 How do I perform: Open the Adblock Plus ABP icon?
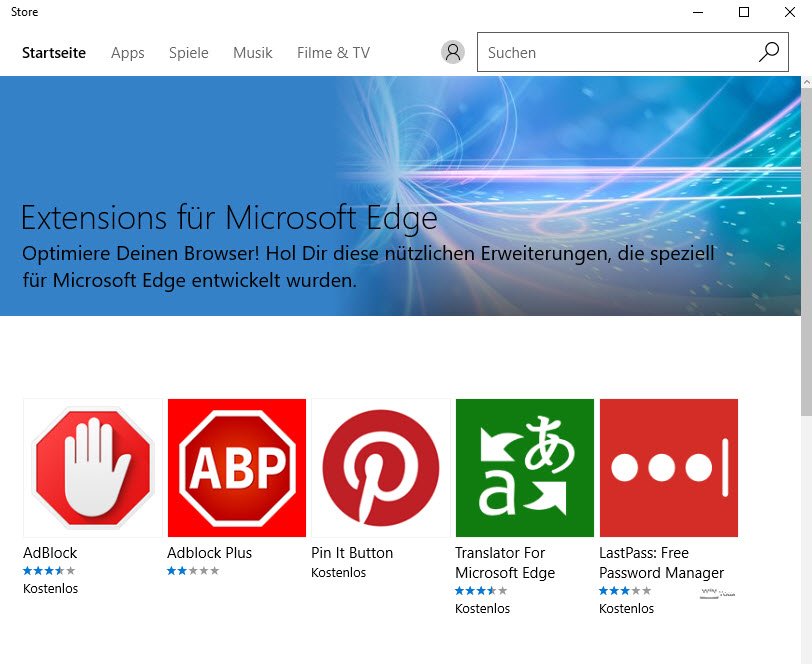point(237,468)
